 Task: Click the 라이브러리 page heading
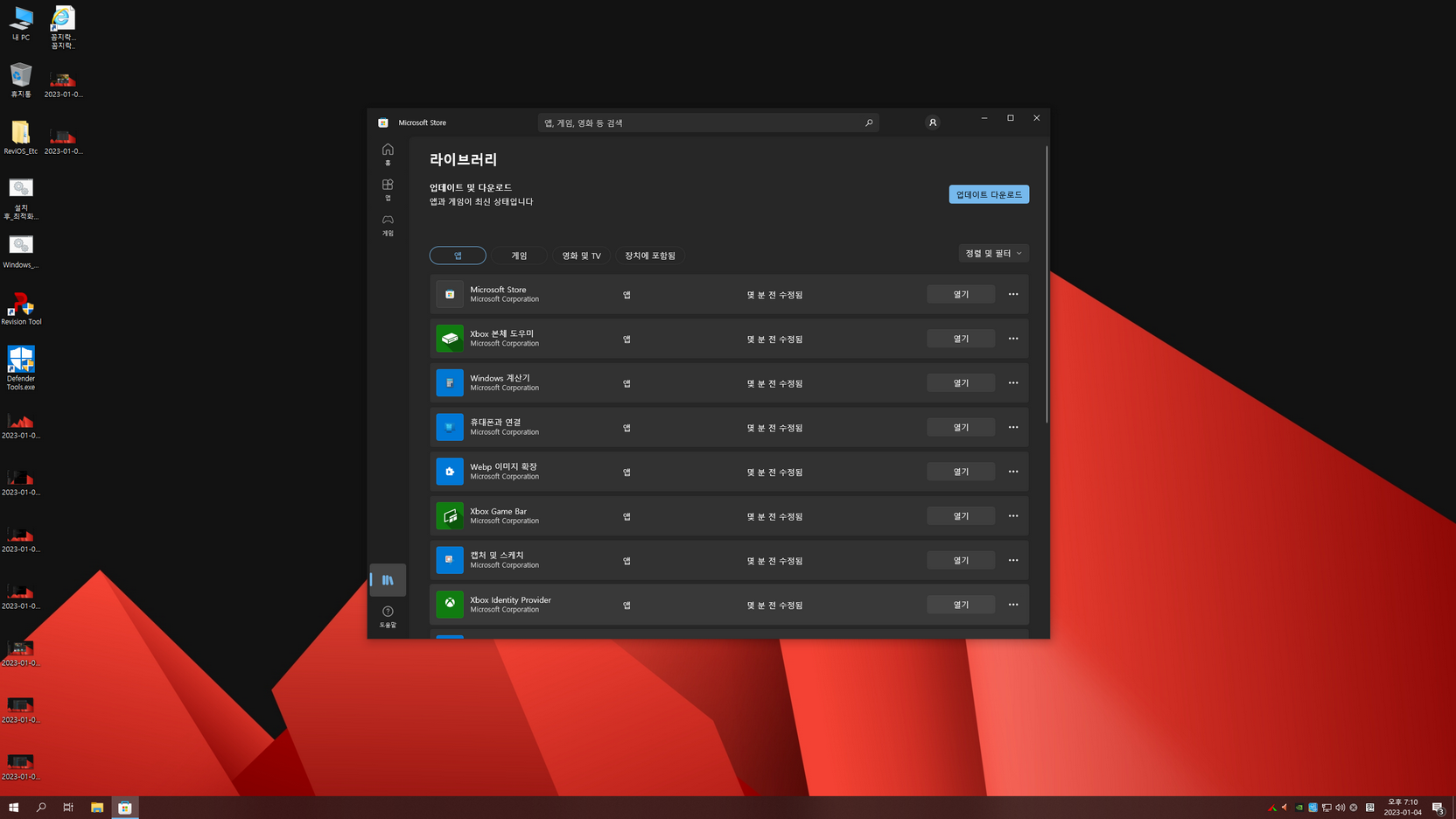click(x=463, y=159)
